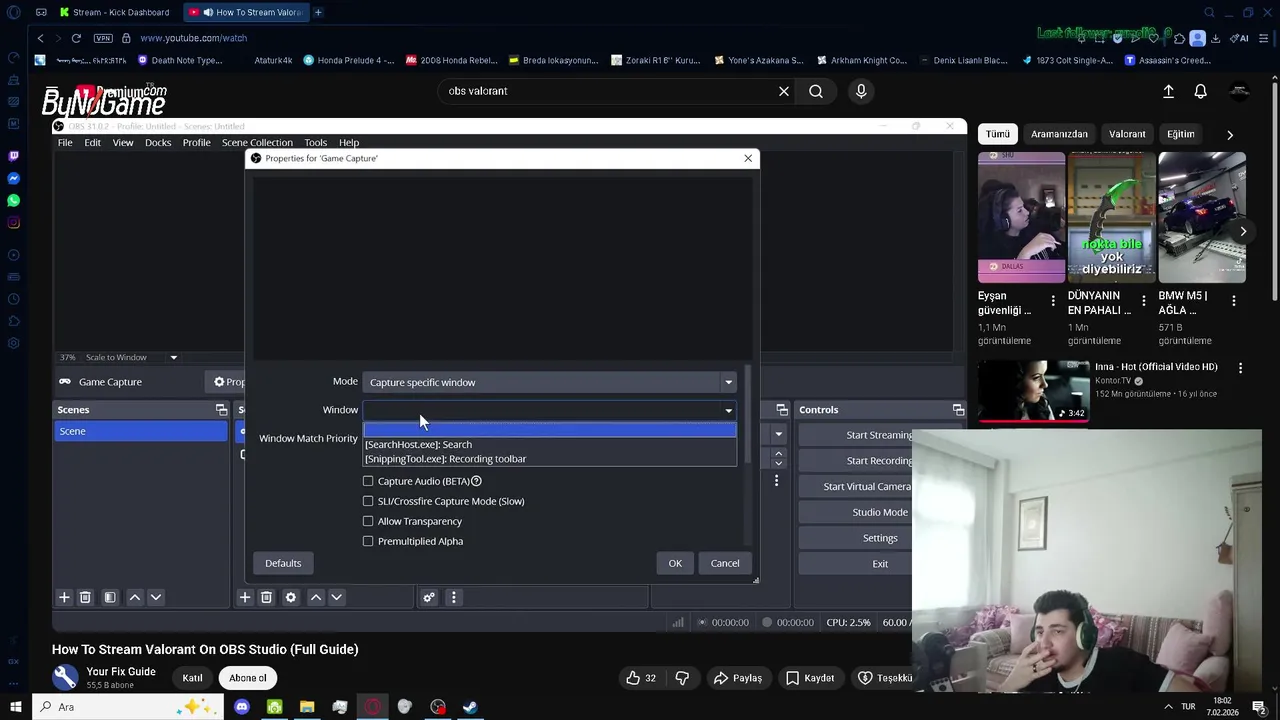The height and width of the screenshot is (720, 1280).
Task: Enable Capture Audio (BETA) checkbox
Action: pyautogui.click(x=368, y=481)
